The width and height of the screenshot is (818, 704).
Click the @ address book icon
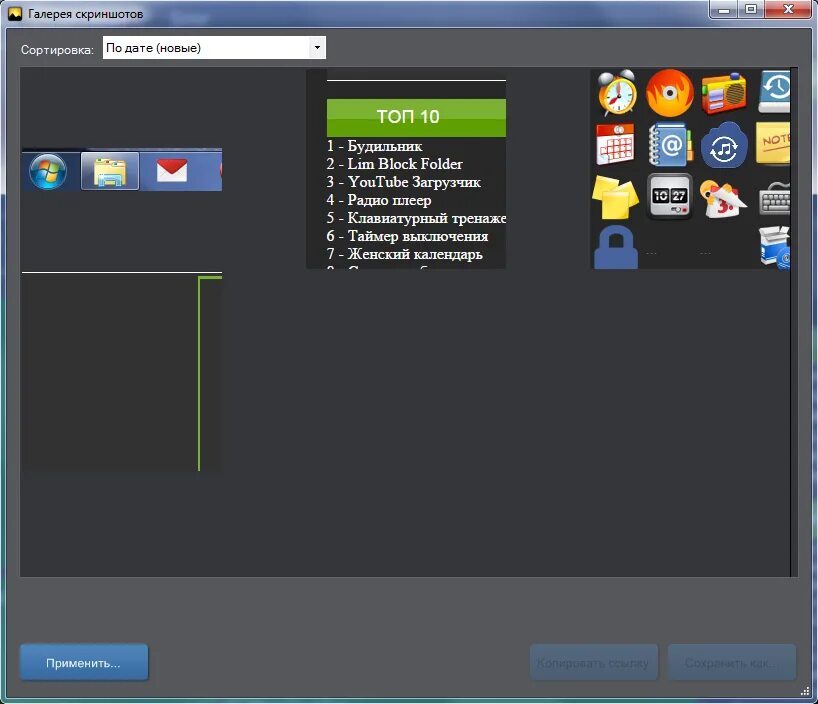[x=671, y=145]
